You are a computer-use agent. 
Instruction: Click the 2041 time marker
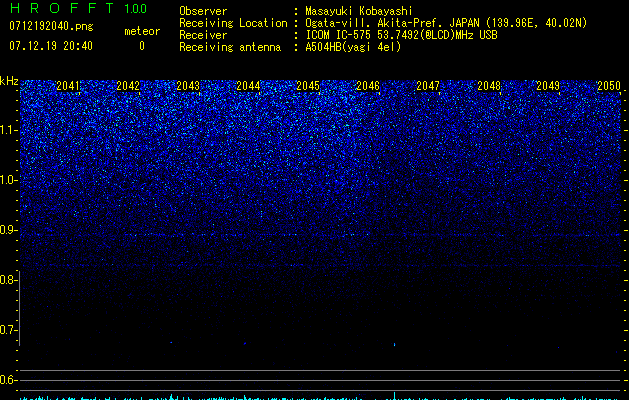pyautogui.click(x=68, y=86)
